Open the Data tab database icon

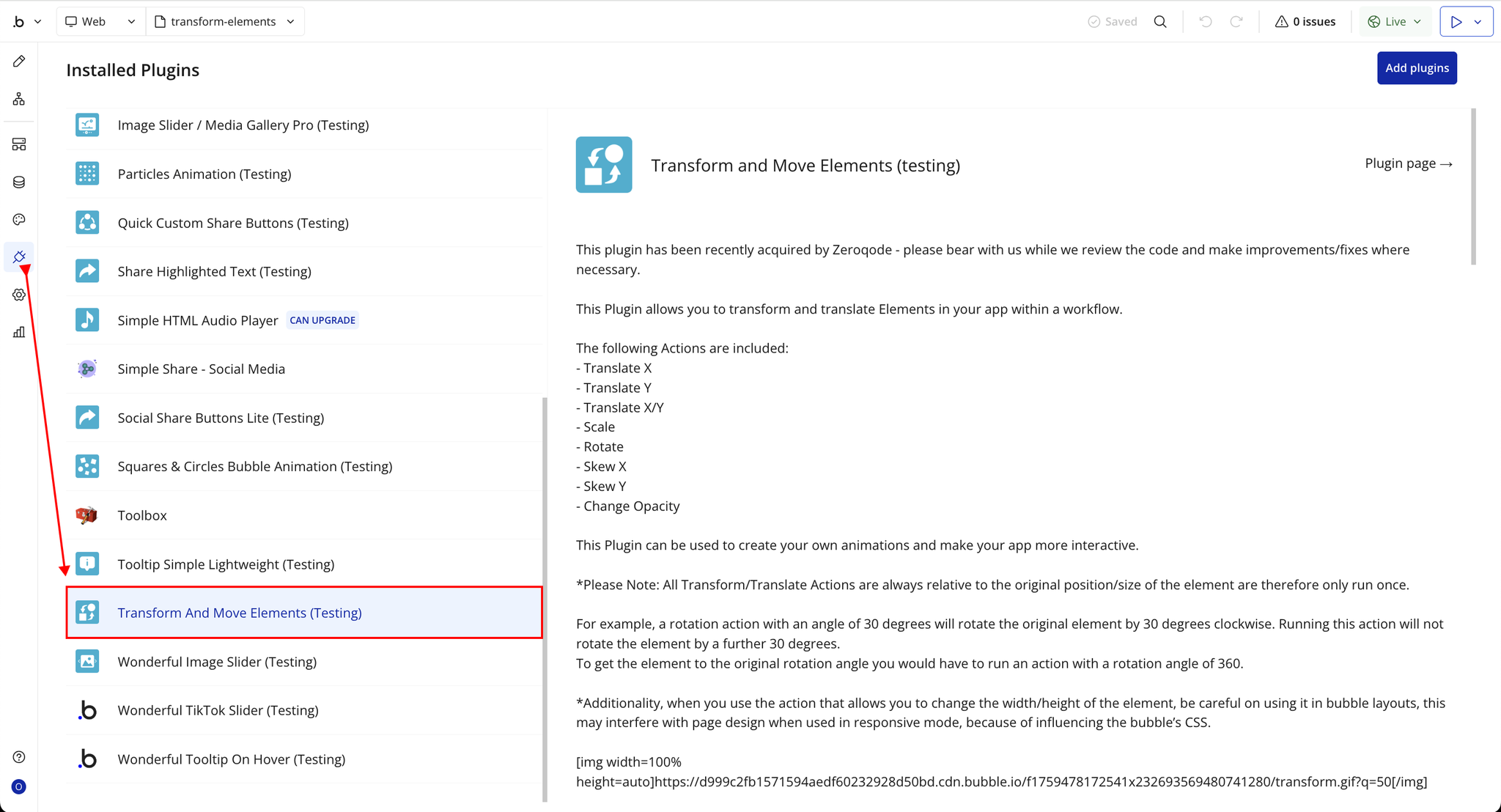coord(19,182)
